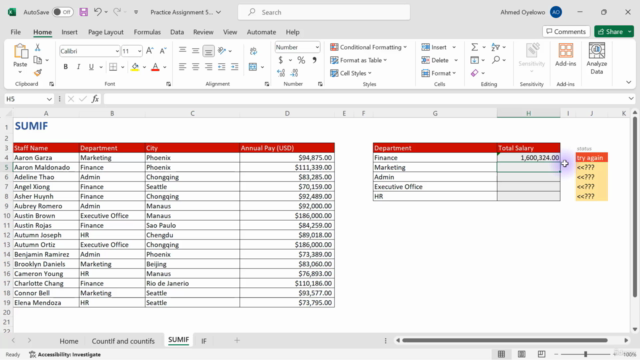Click the Orientation text angle icon
Viewport: 640px width, 360px height.
[222, 51]
